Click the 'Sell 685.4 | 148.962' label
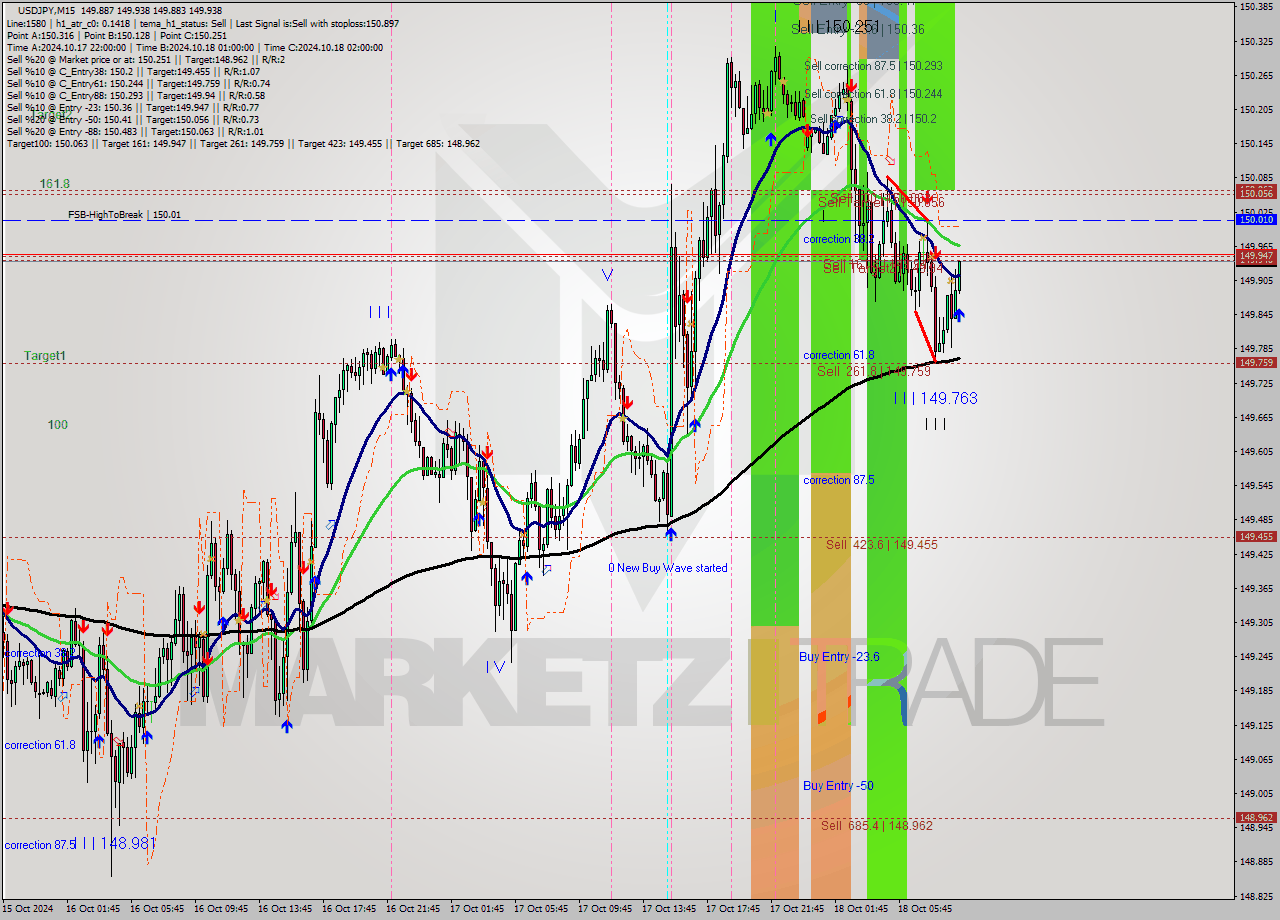 coord(877,826)
